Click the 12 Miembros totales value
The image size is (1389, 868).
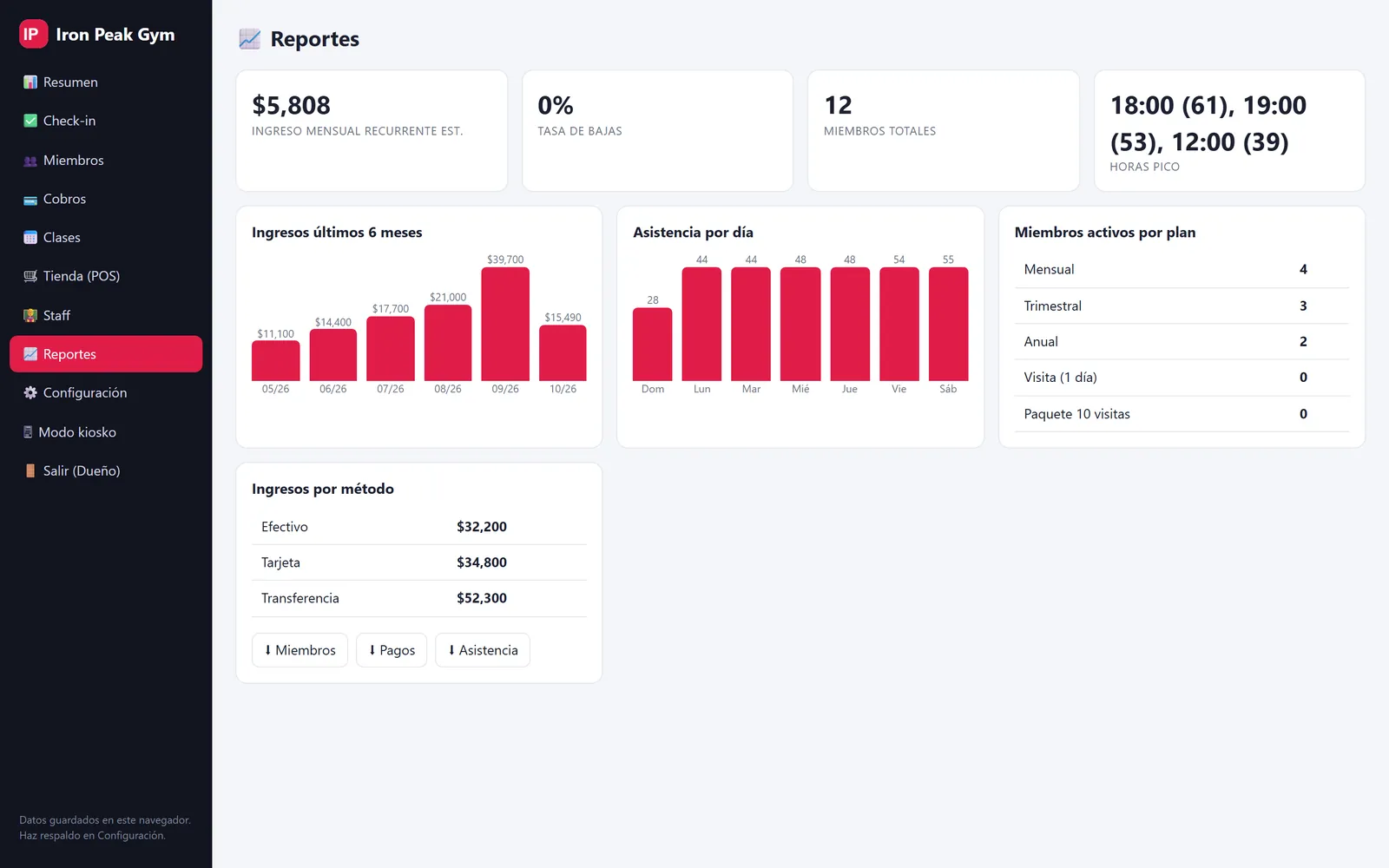point(838,106)
